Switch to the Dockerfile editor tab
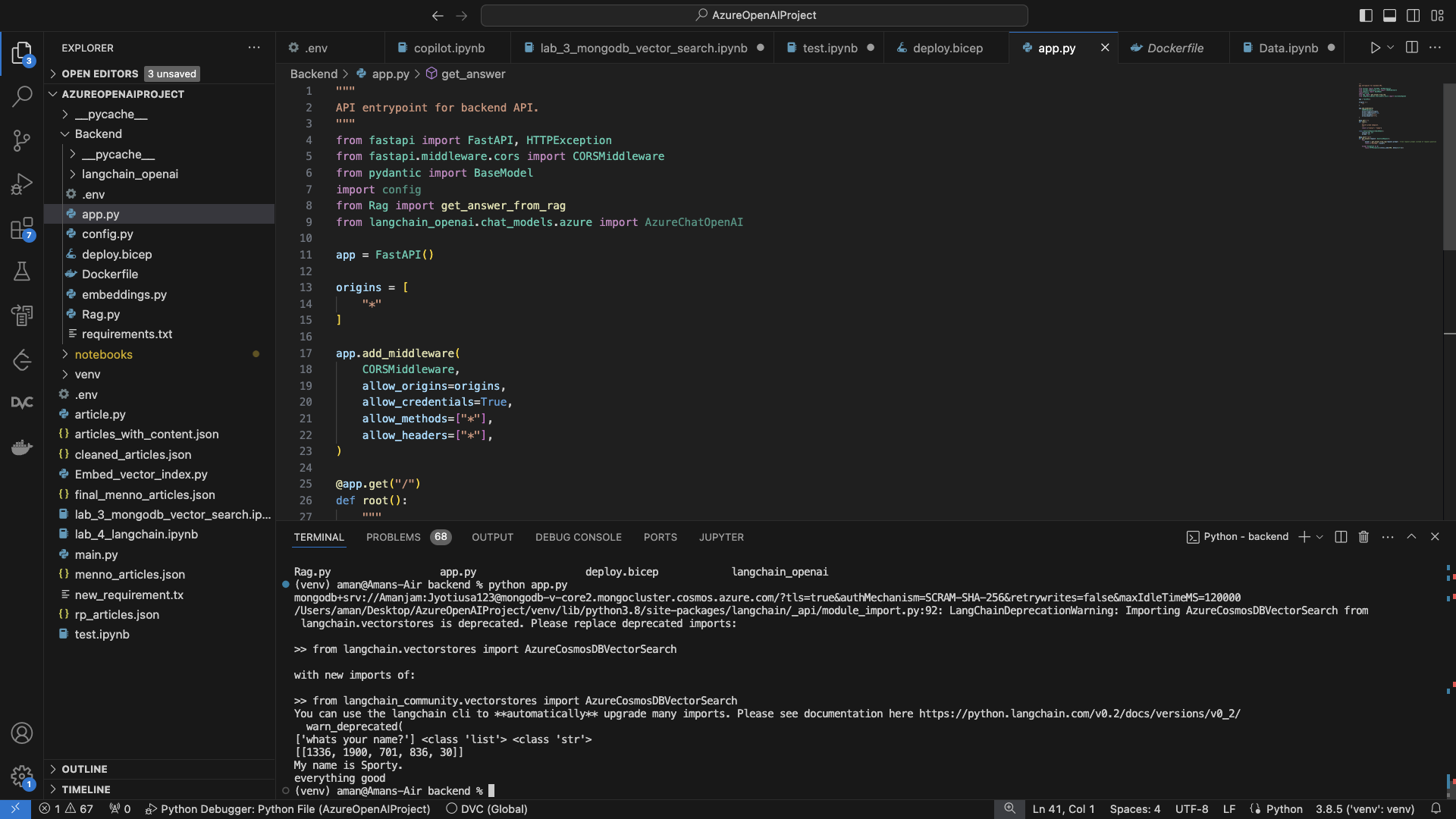 click(x=1175, y=48)
